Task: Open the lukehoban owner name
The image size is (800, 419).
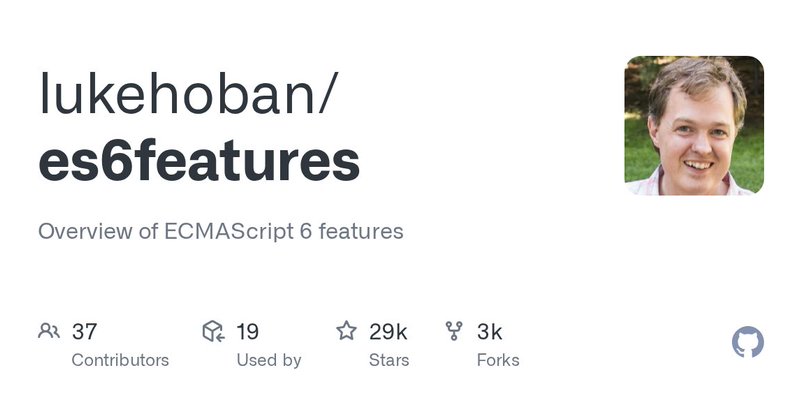Action: (177, 94)
